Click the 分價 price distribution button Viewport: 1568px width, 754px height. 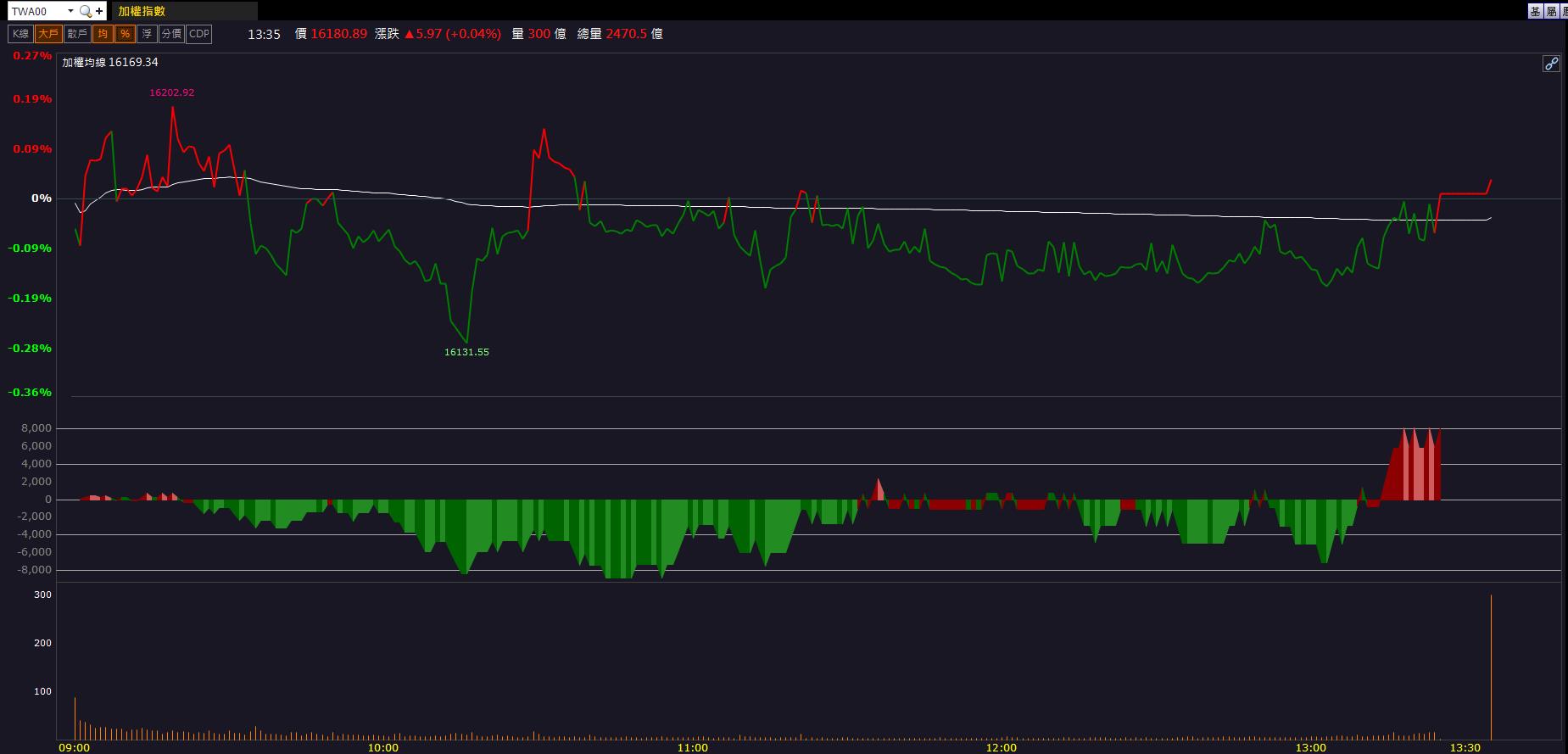[171, 34]
